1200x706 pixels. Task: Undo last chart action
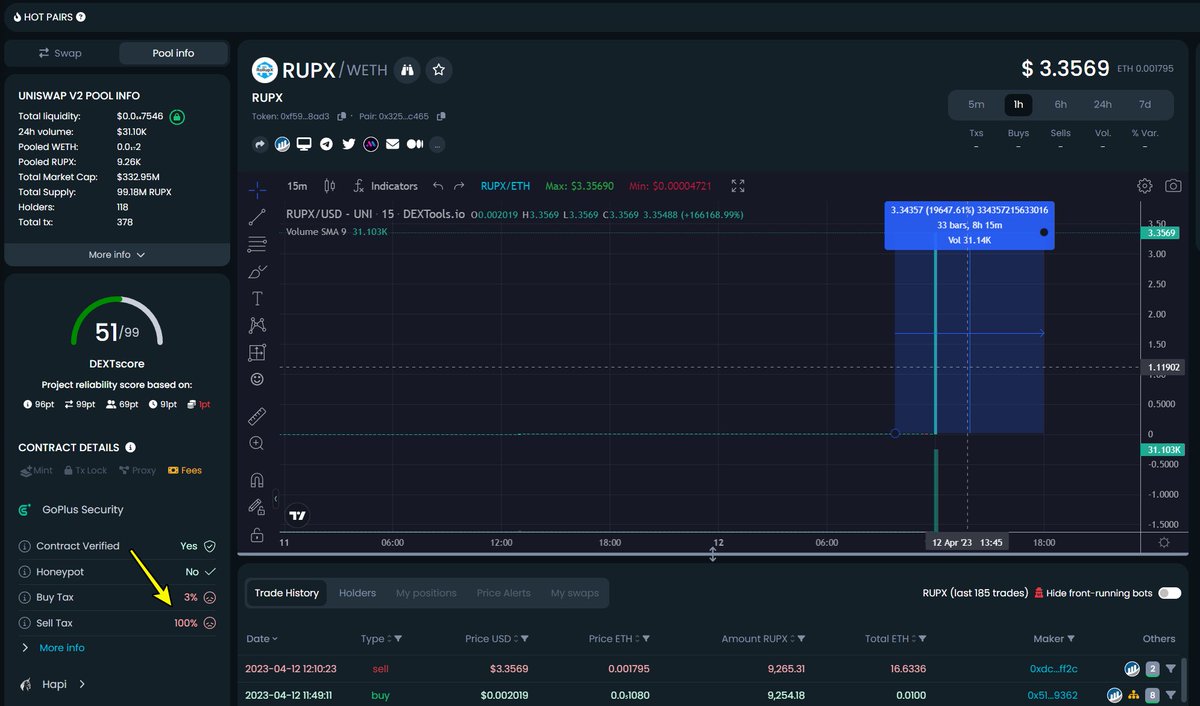(438, 186)
